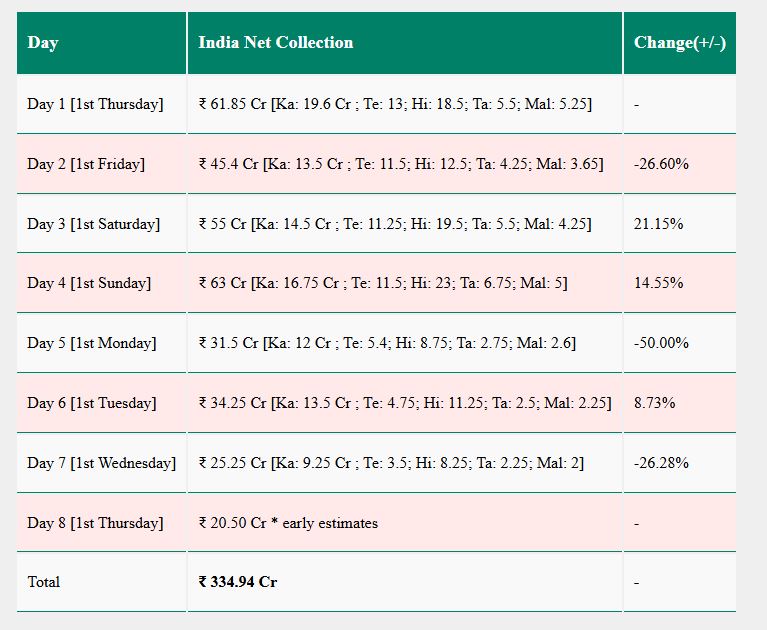Click the 21.15% change value

click(658, 224)
